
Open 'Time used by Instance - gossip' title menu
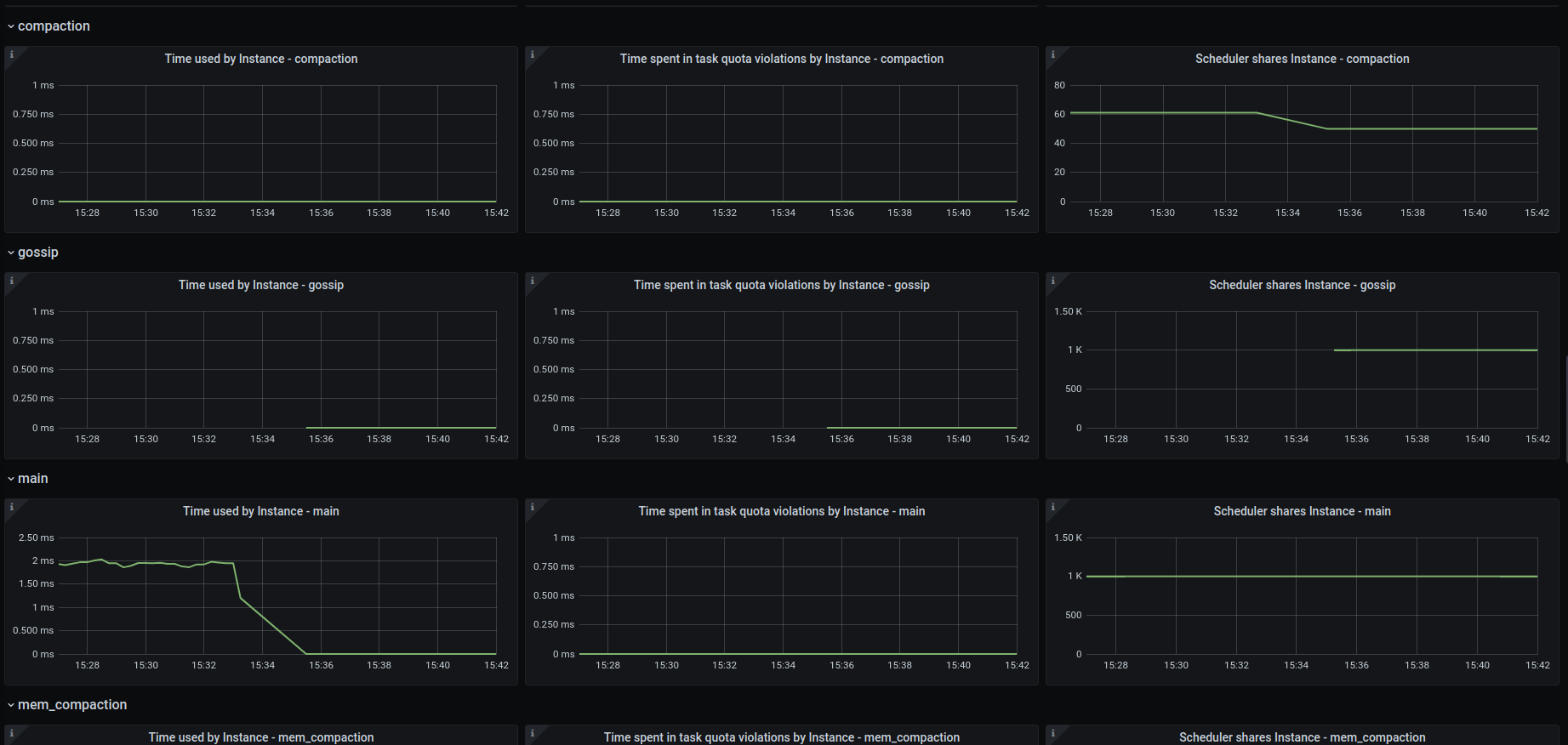click(261, 285)
